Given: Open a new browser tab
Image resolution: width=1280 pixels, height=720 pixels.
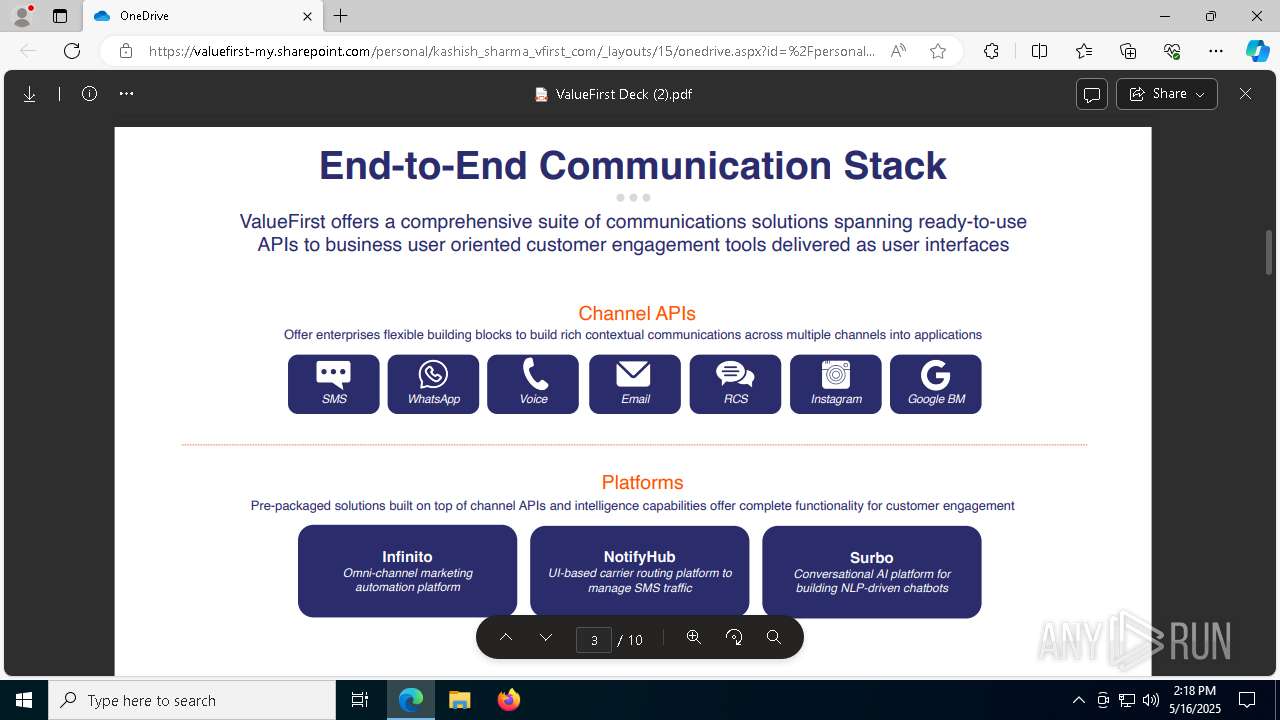Looking at the screenshot, I should 341,16.
